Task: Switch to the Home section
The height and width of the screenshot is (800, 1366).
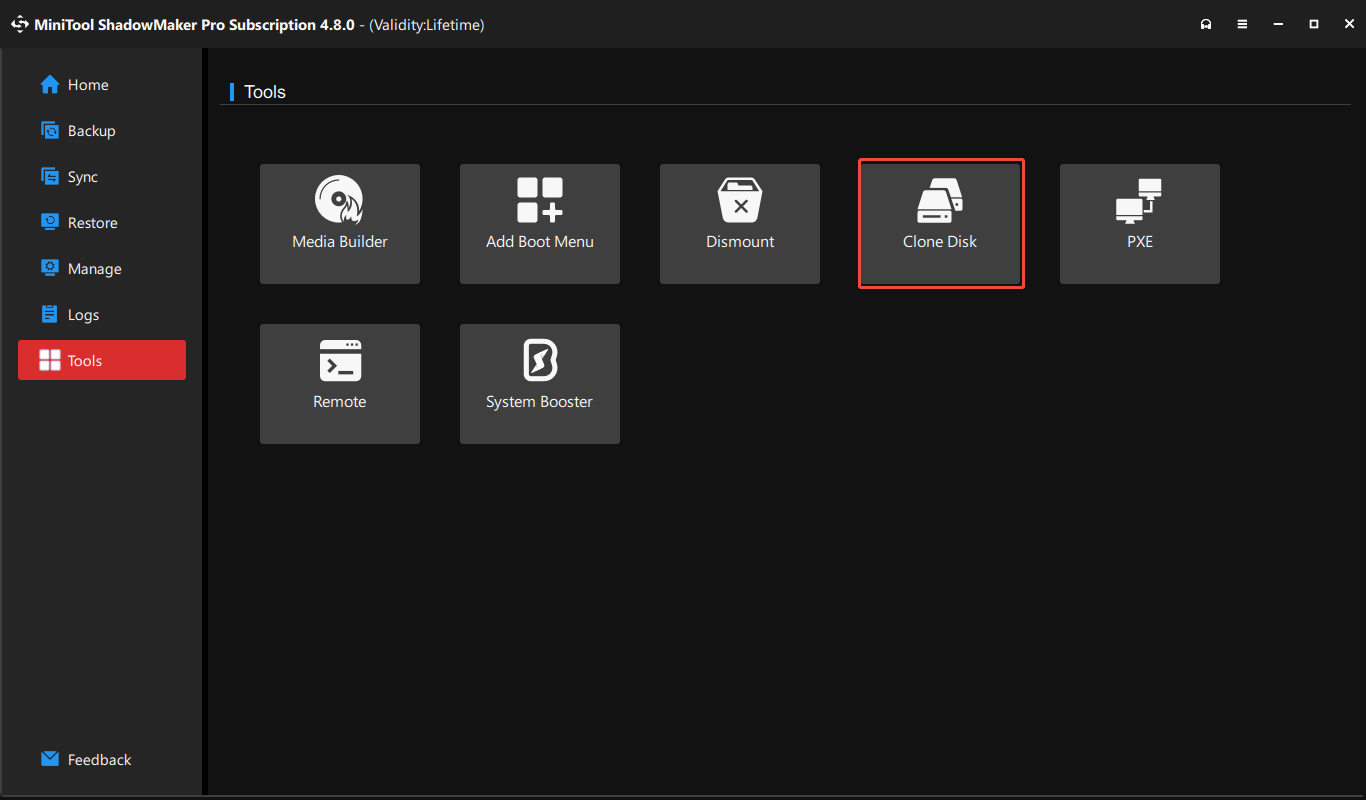Action: click(85, 84)
